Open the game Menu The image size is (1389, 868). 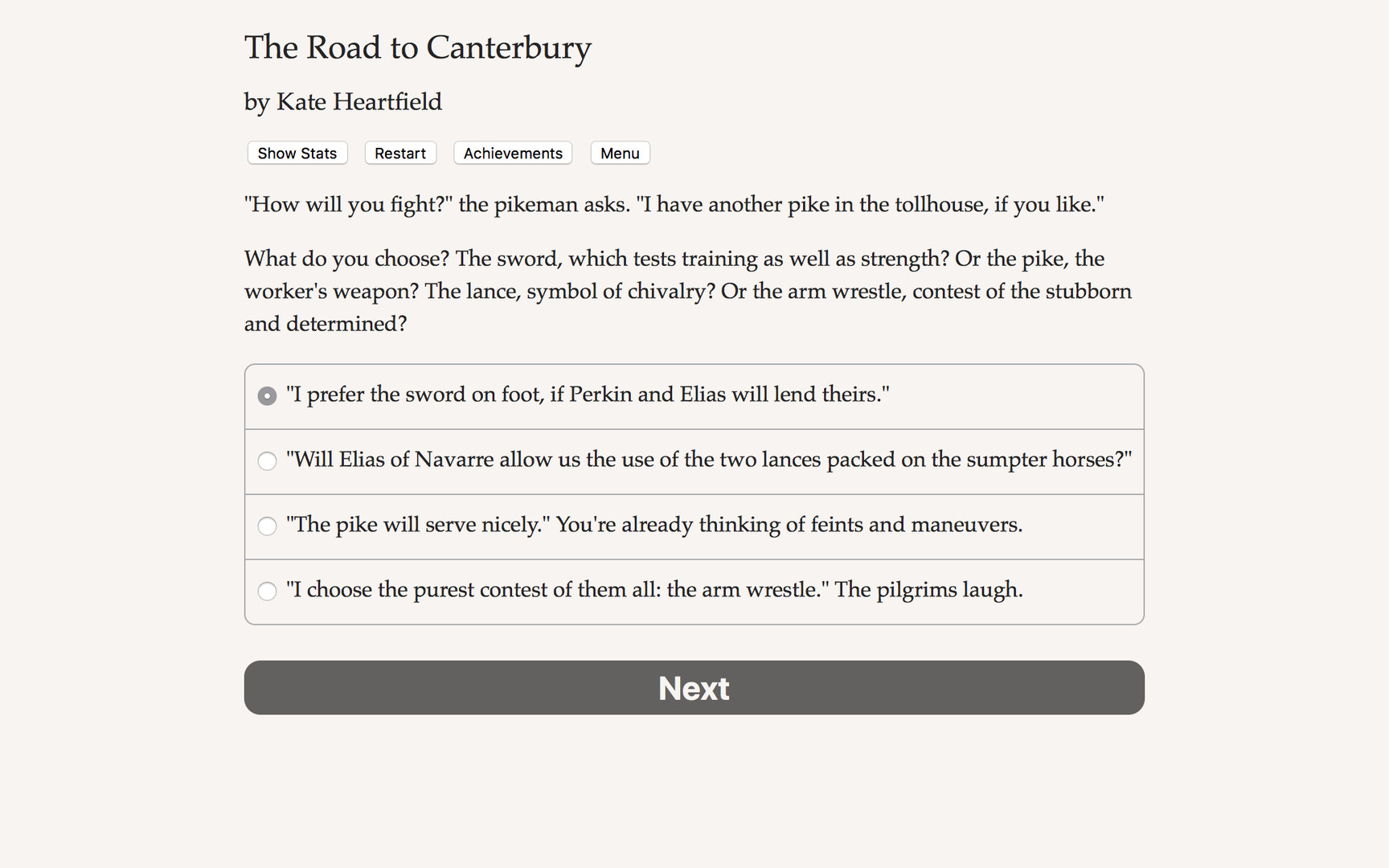pos(620,153)
